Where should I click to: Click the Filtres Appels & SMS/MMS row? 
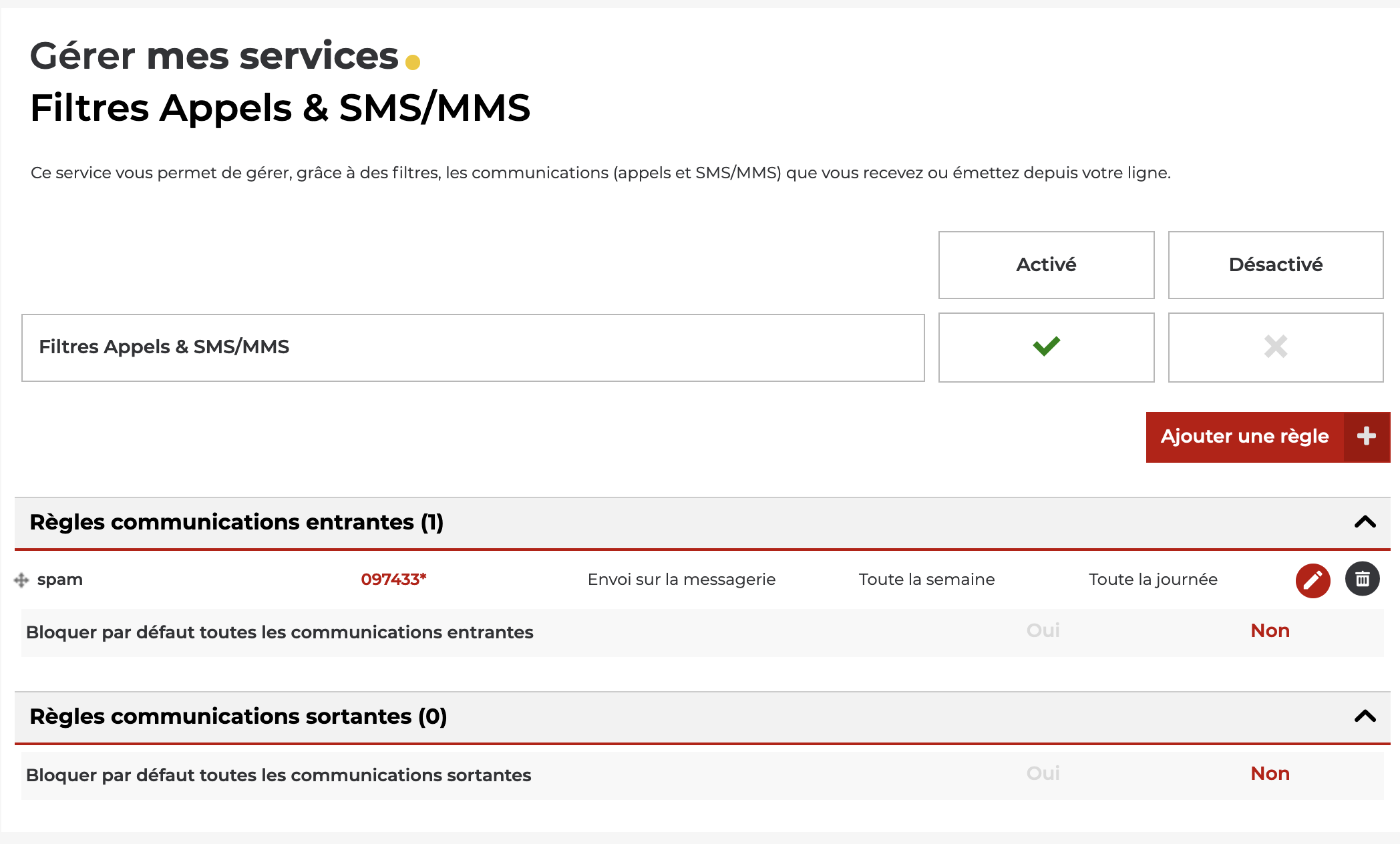click(x=164, y=347)
